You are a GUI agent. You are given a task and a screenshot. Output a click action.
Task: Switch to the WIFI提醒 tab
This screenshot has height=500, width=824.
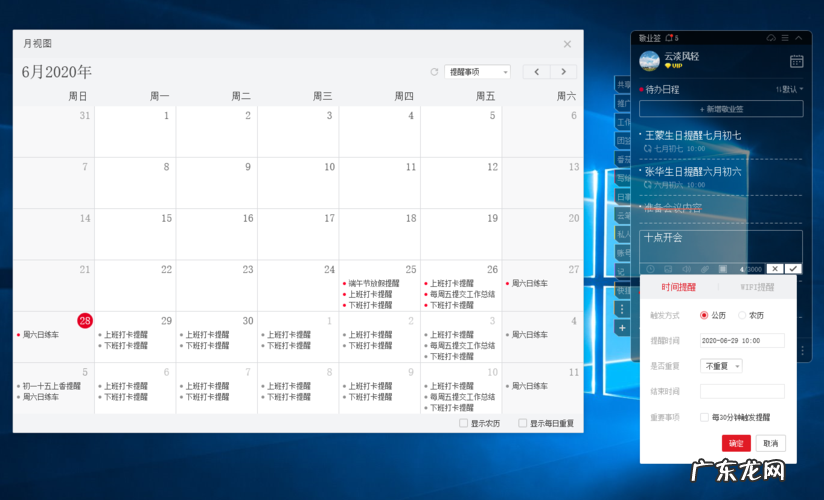click(757, 287)
